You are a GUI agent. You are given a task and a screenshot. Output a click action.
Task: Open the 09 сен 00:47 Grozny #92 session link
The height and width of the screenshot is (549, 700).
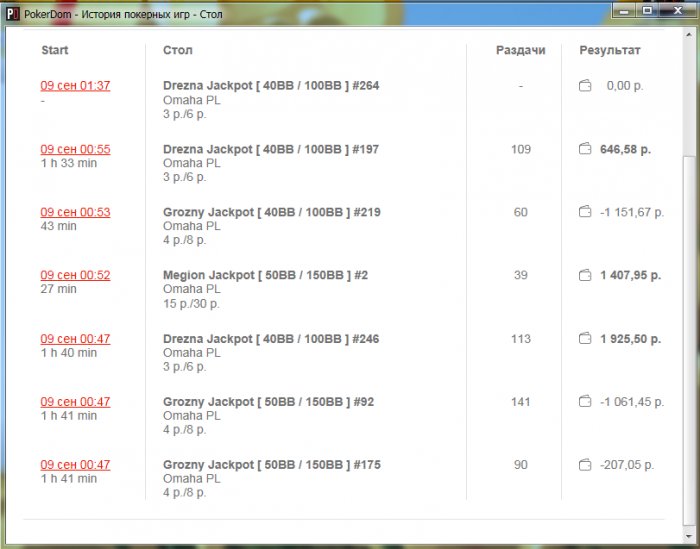click(75, 402)
